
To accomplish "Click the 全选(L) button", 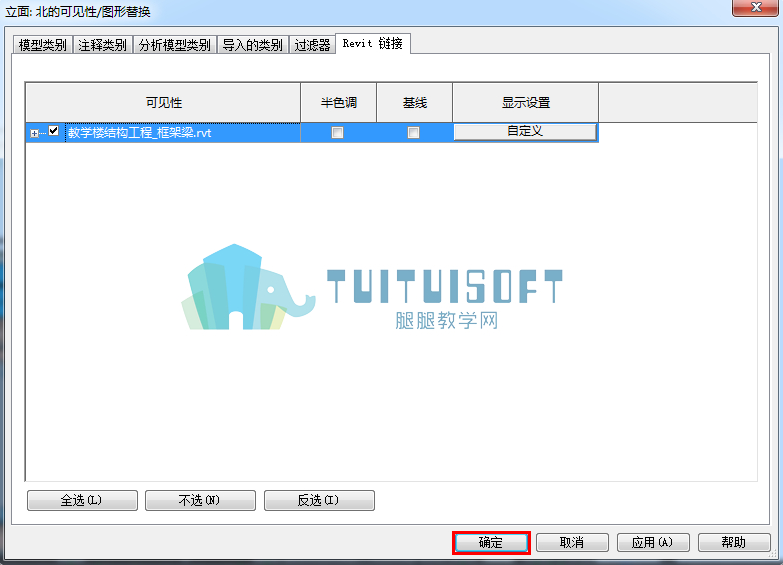I will pyautogui.click(x=82, y=500).
